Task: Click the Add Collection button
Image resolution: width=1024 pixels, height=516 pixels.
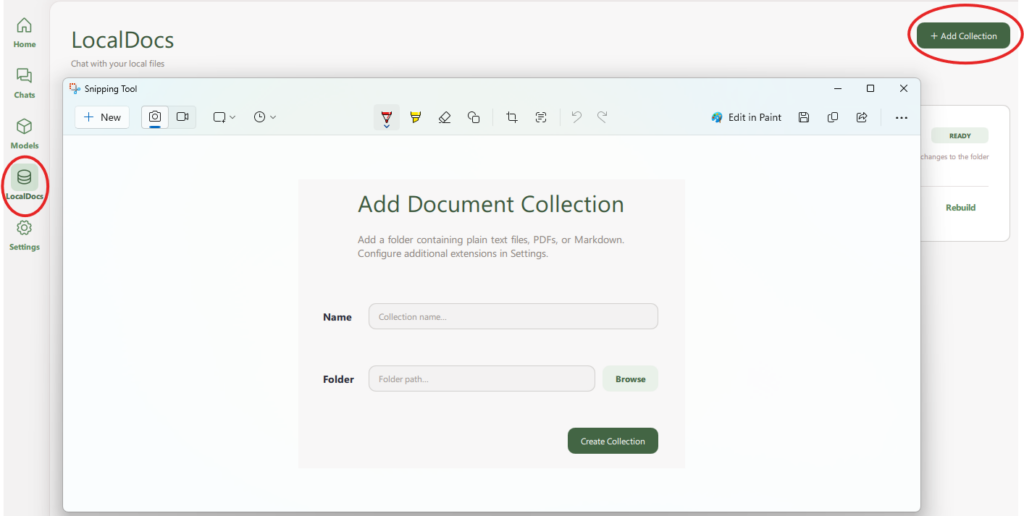Action: tap(963, 36)
